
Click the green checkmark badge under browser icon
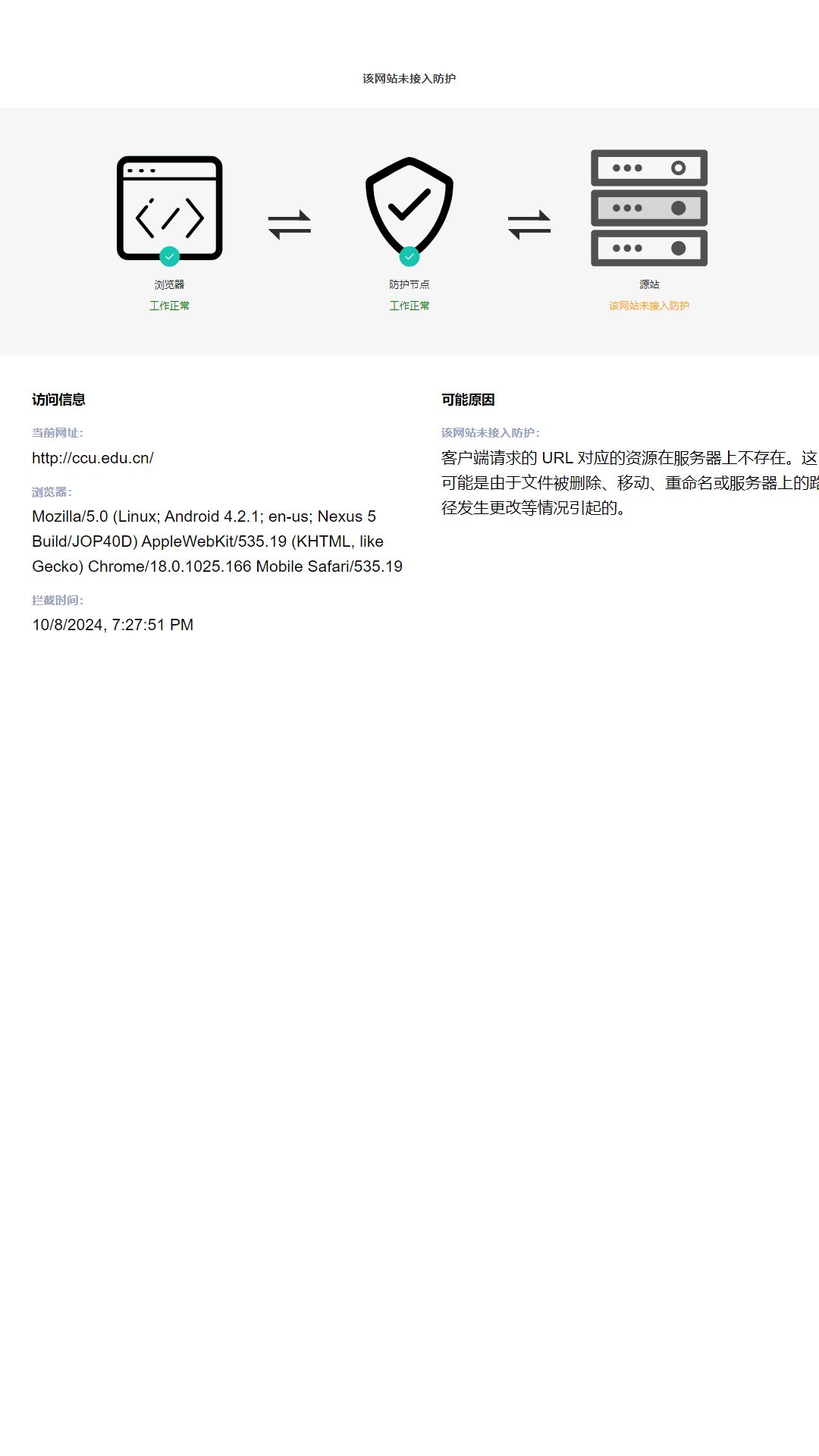pyautogui.click(x=170, y=256)
